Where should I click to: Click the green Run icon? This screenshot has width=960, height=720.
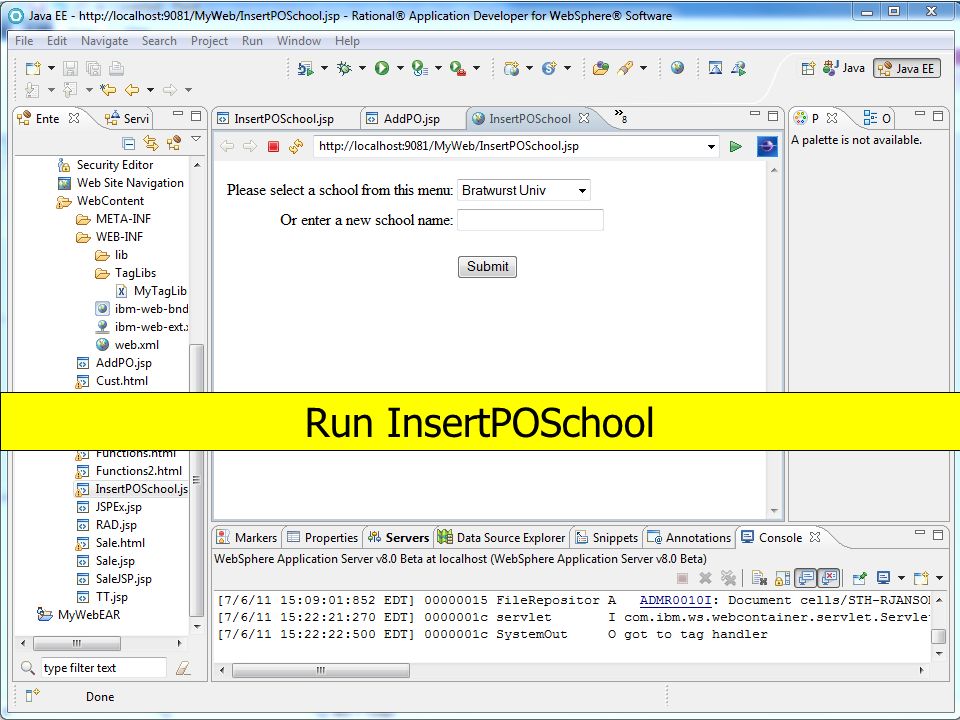382,68
